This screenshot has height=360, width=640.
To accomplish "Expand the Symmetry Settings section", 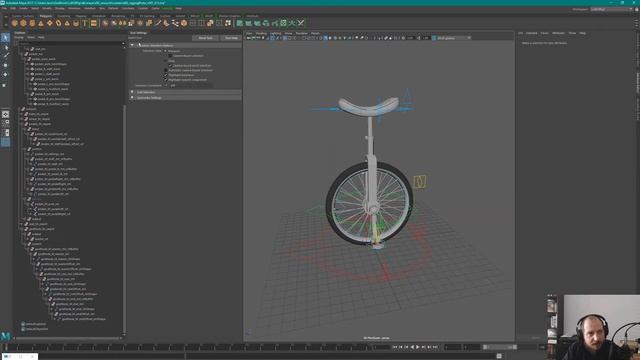I will (x=132, y=98).
